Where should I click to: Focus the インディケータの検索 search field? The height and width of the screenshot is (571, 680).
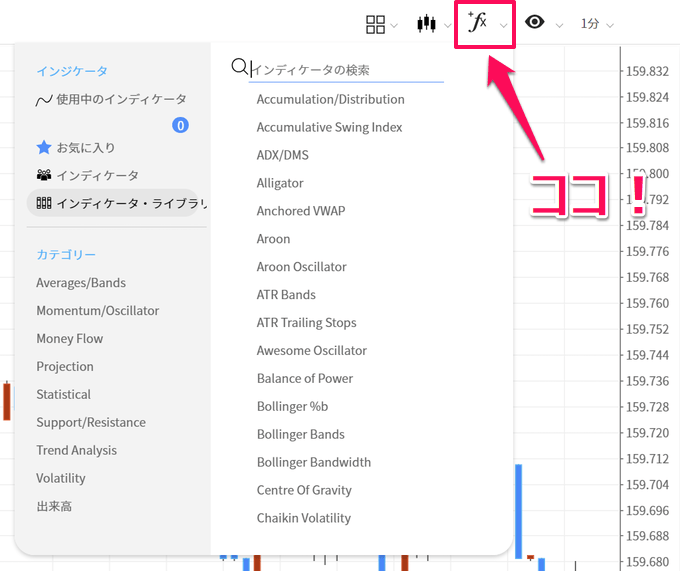coord(346,70)
